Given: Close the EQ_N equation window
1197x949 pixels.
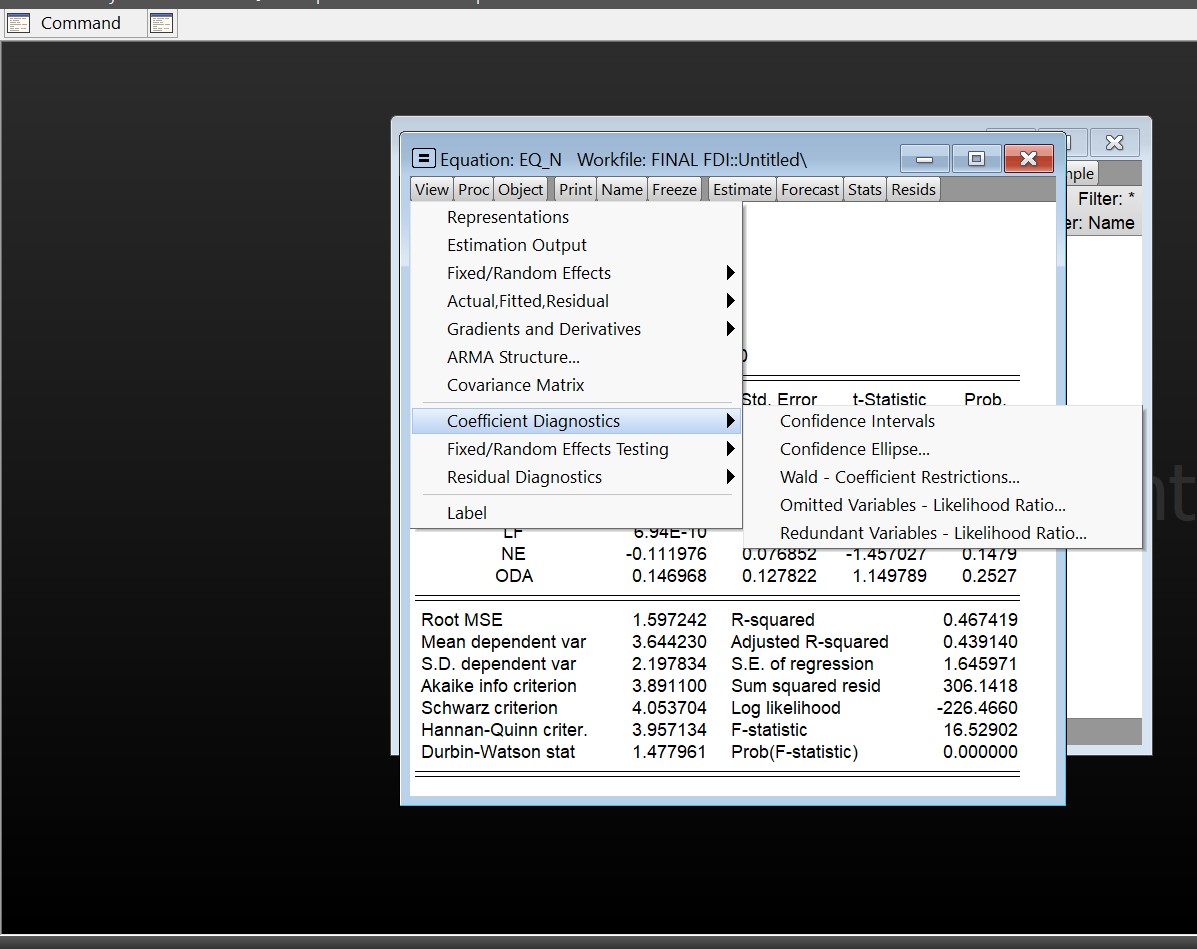Looking at the screenshot, I should click(x=1028, y=159).
